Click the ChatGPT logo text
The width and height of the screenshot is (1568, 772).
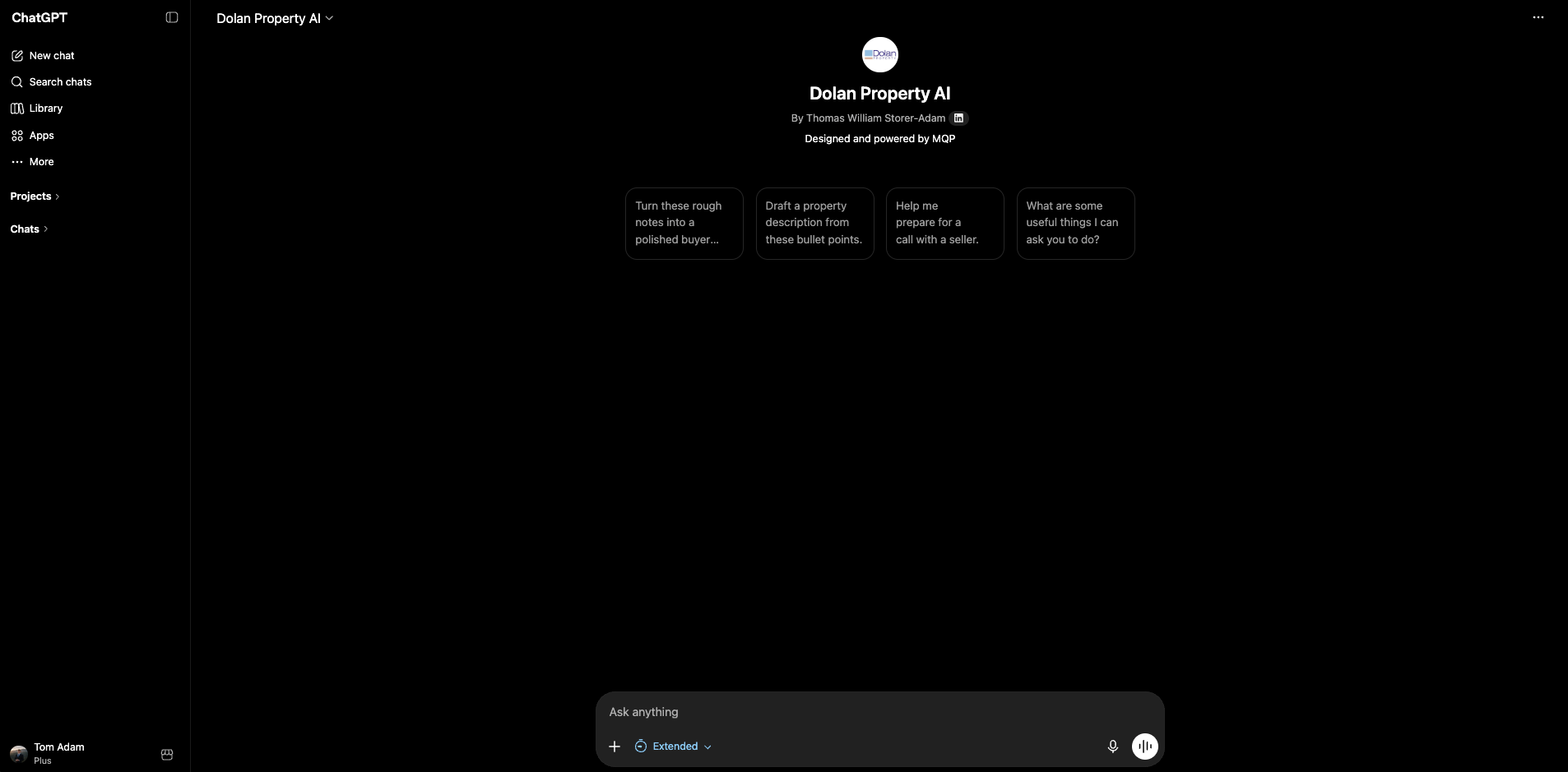pos(39,17)
